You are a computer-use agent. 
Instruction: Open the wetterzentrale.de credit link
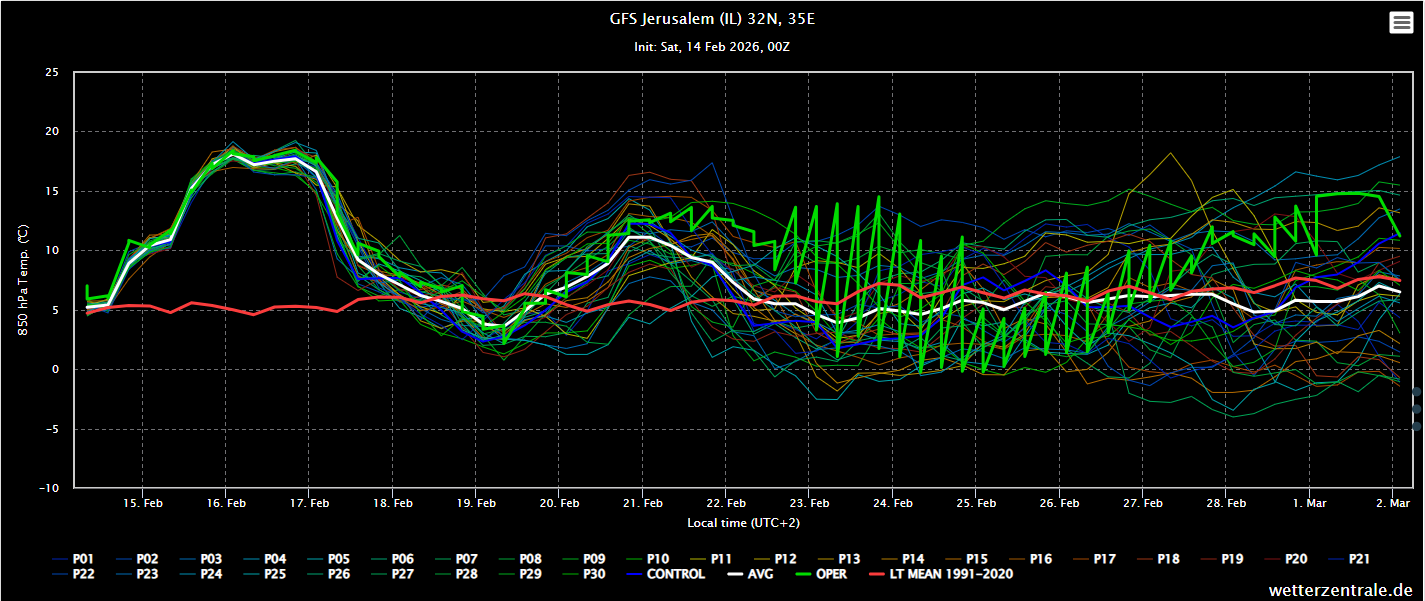(x=1340, y=590)
